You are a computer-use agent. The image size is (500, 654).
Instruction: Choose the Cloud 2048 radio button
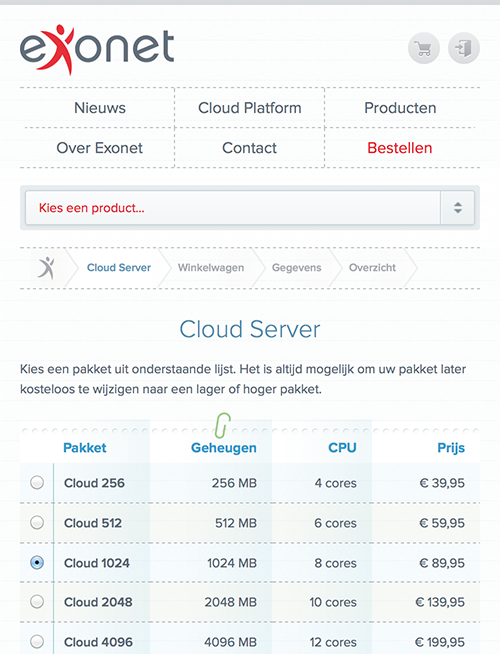coord(37,601)
